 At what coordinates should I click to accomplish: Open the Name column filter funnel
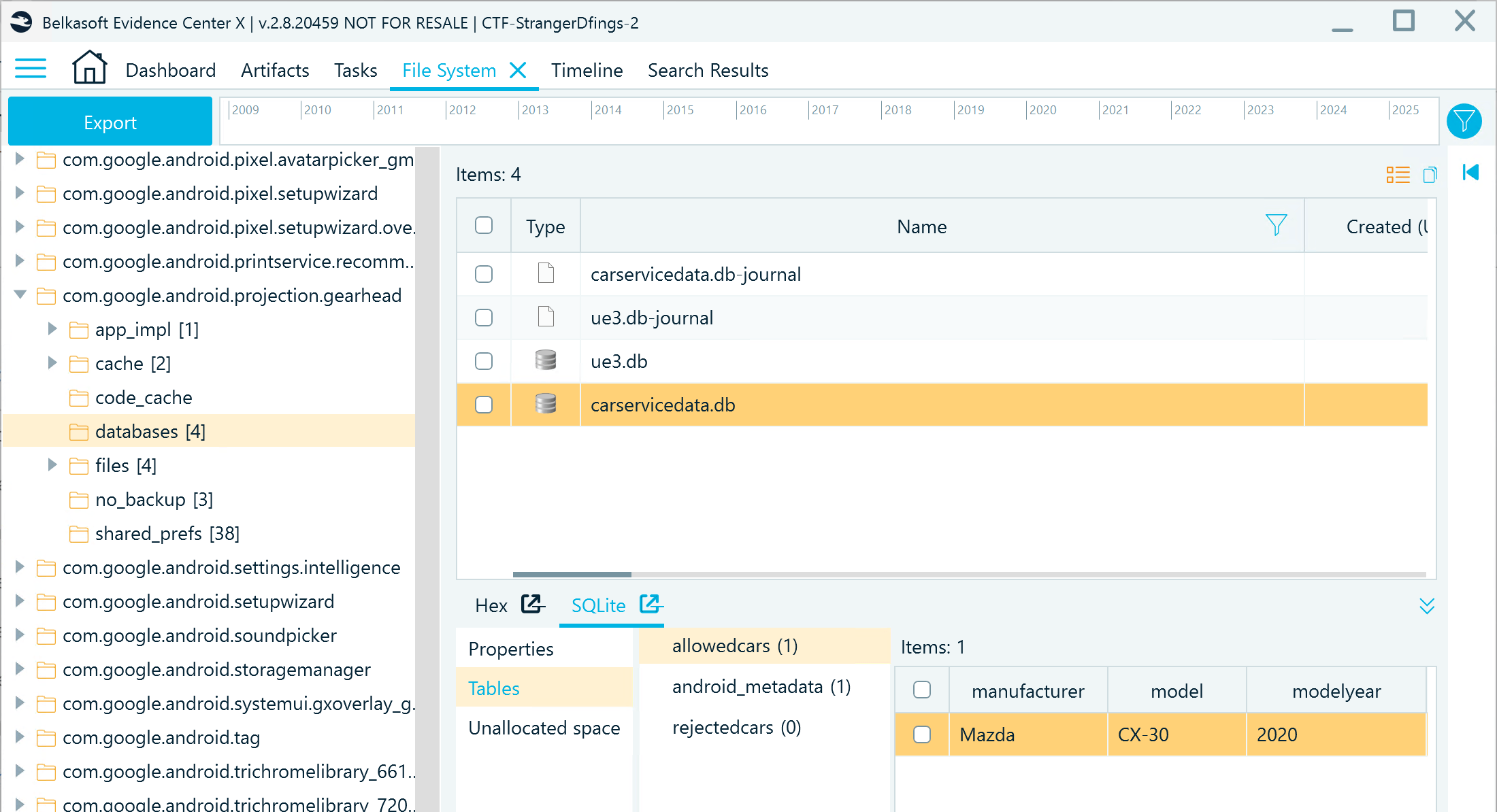tap(1276, 225)
